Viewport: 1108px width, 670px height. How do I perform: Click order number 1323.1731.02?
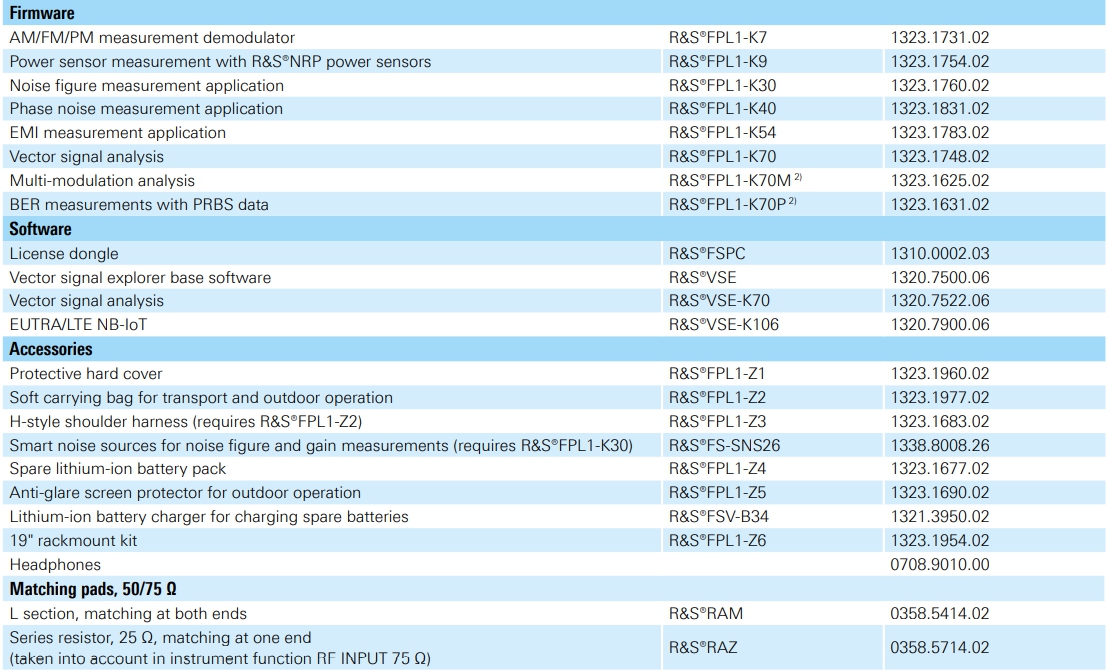pos(940,37)
